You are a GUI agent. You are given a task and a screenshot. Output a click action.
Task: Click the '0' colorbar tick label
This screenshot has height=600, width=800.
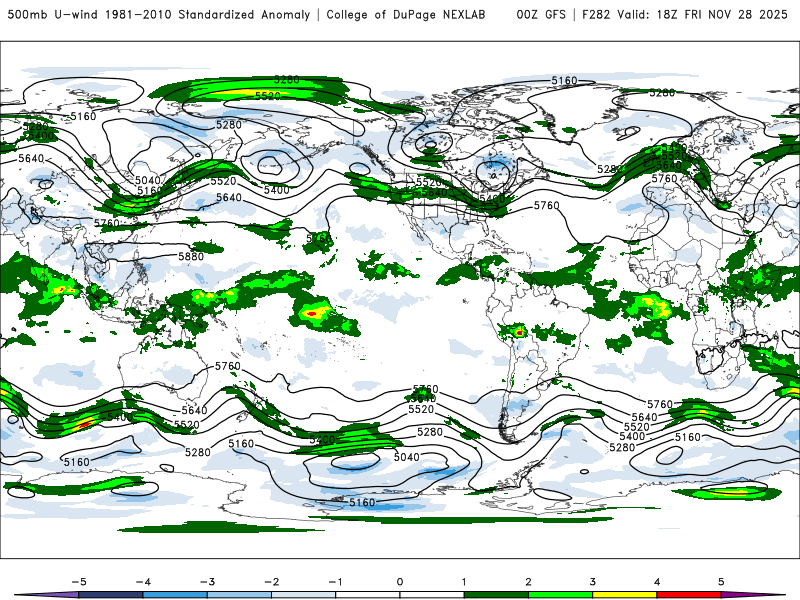click(x=400, y=582)
